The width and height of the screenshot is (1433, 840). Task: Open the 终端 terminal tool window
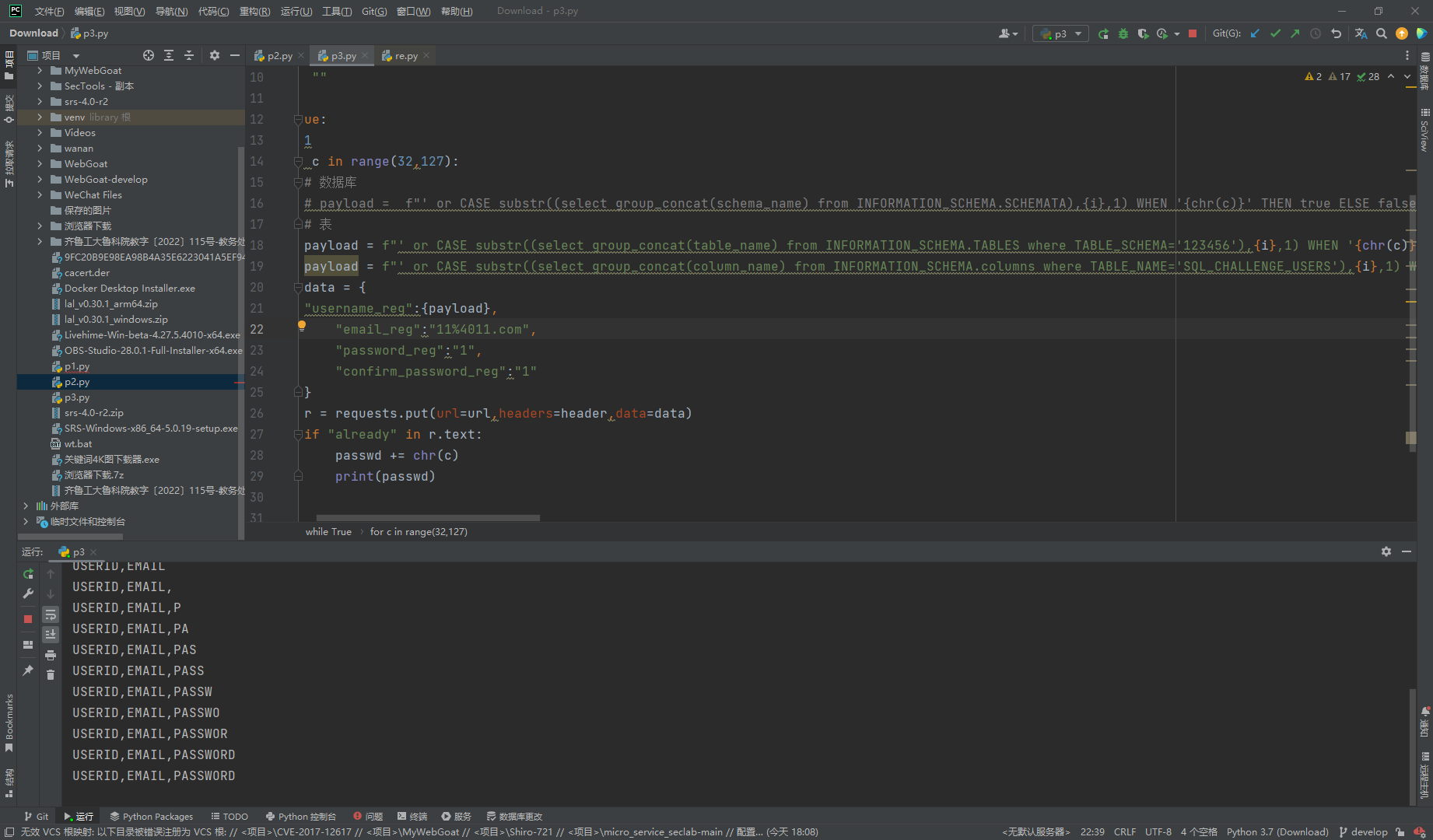pyautogui.click(x=412, y=817)
